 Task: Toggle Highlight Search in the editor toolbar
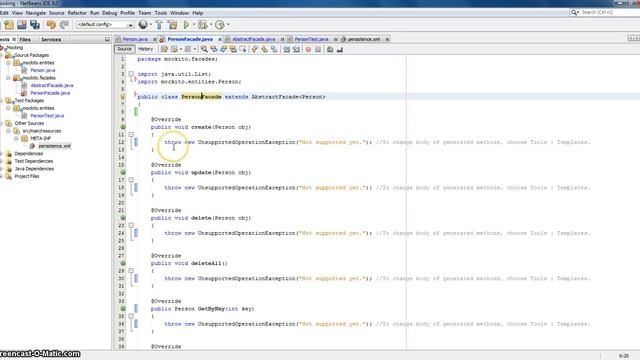point(233,49)
